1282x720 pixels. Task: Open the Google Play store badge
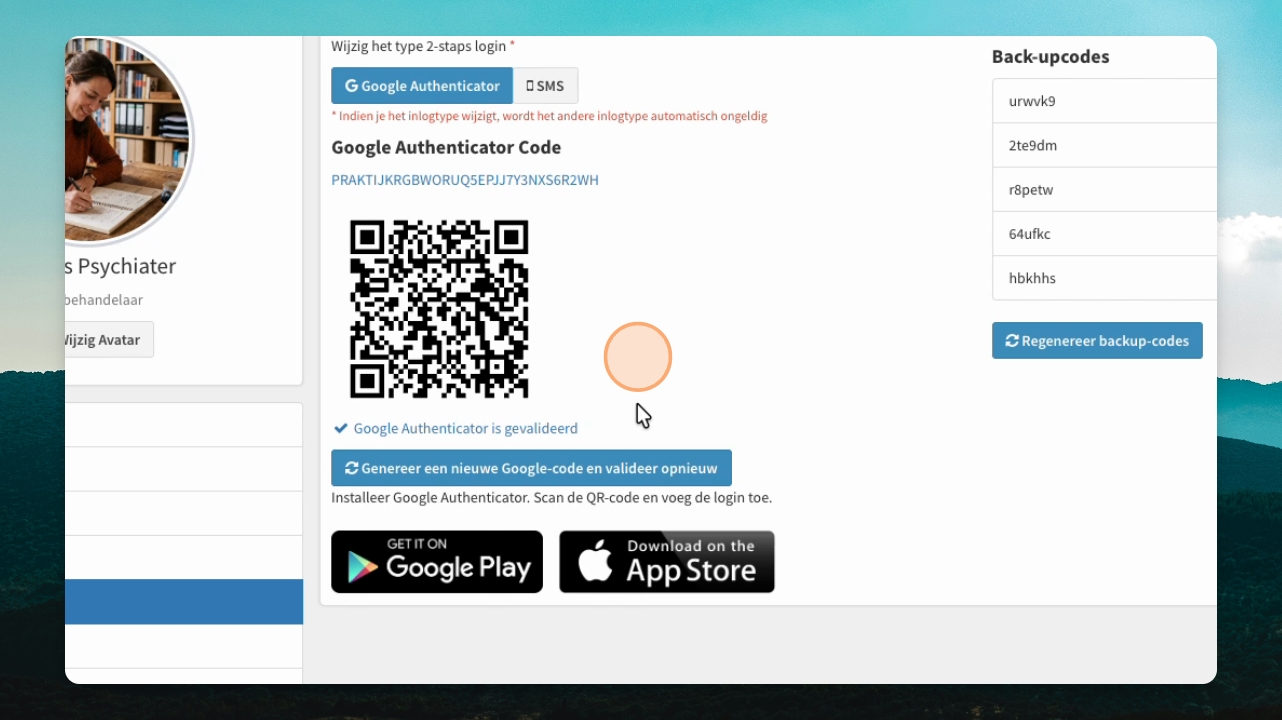click(437, 562)
